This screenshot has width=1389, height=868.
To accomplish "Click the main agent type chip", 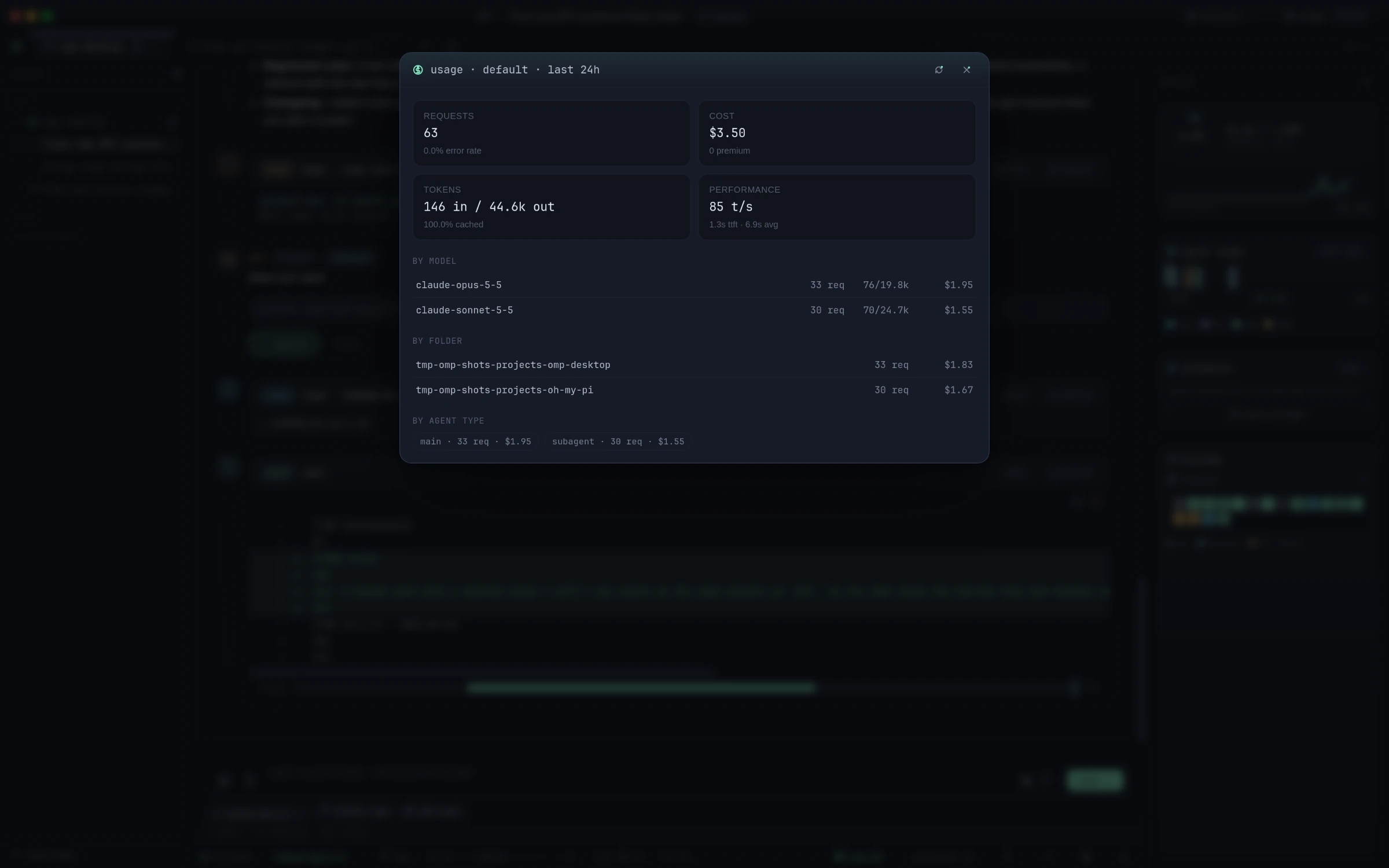I will pyautogui.click(x=475, y=442).
